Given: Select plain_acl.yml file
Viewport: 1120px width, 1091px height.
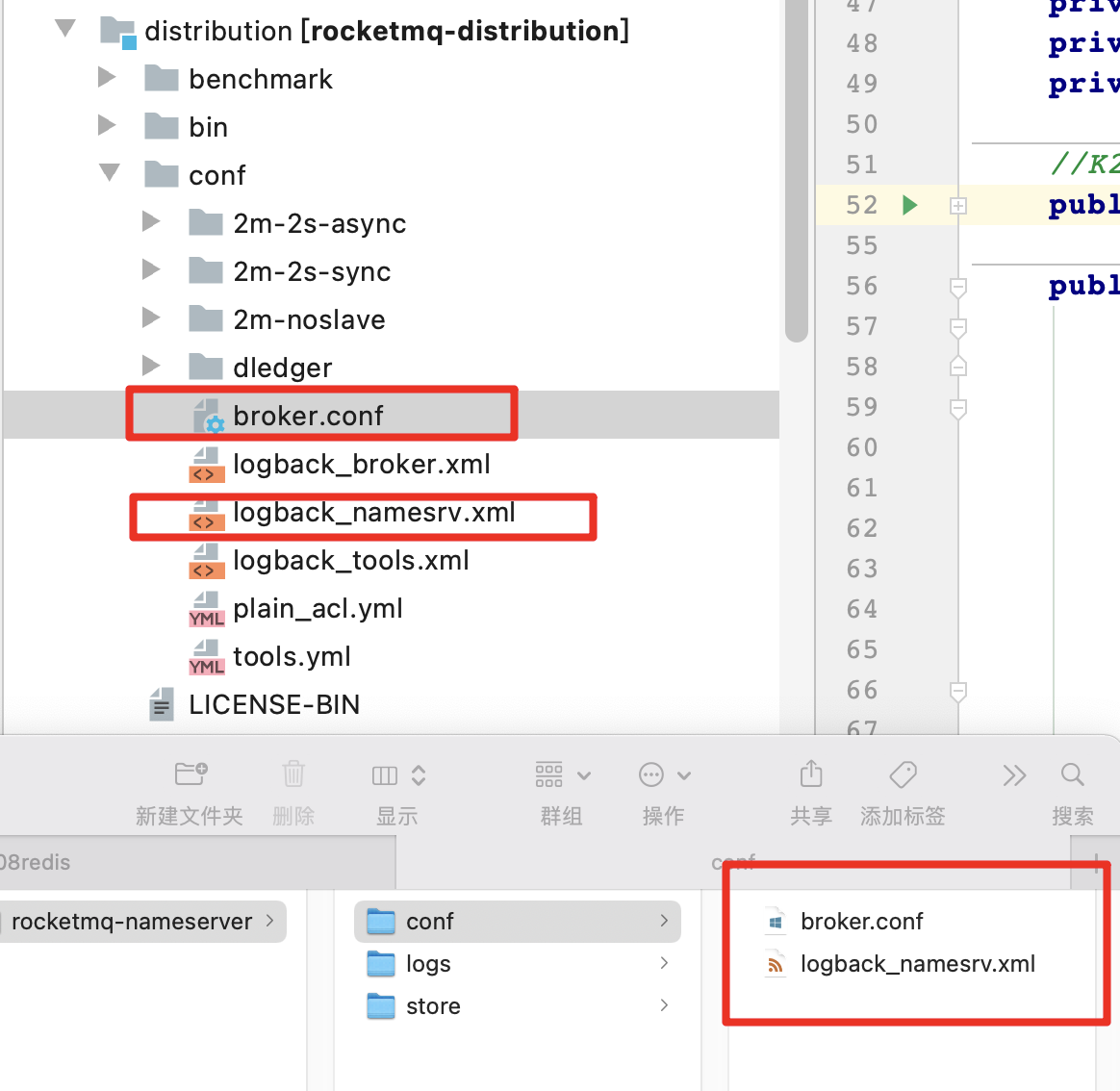Looking at the screenshot, I should coord(318,608).
